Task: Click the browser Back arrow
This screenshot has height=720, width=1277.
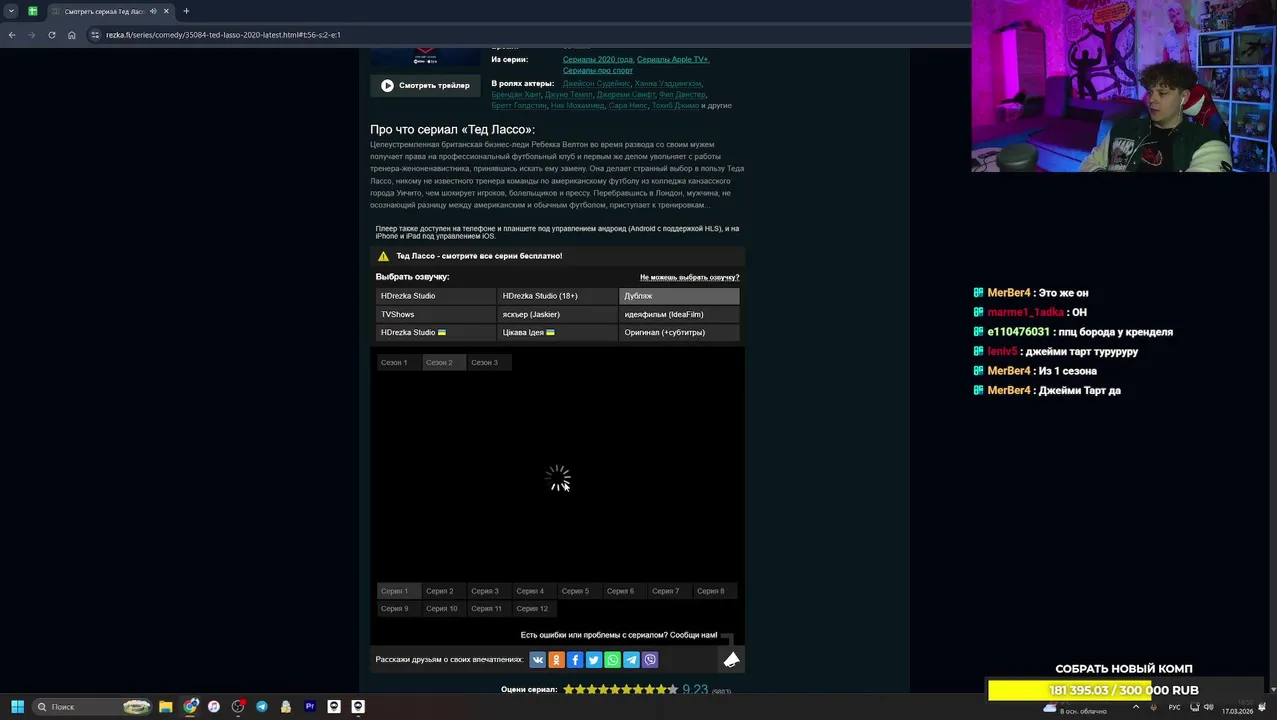Action: (12, 35)
